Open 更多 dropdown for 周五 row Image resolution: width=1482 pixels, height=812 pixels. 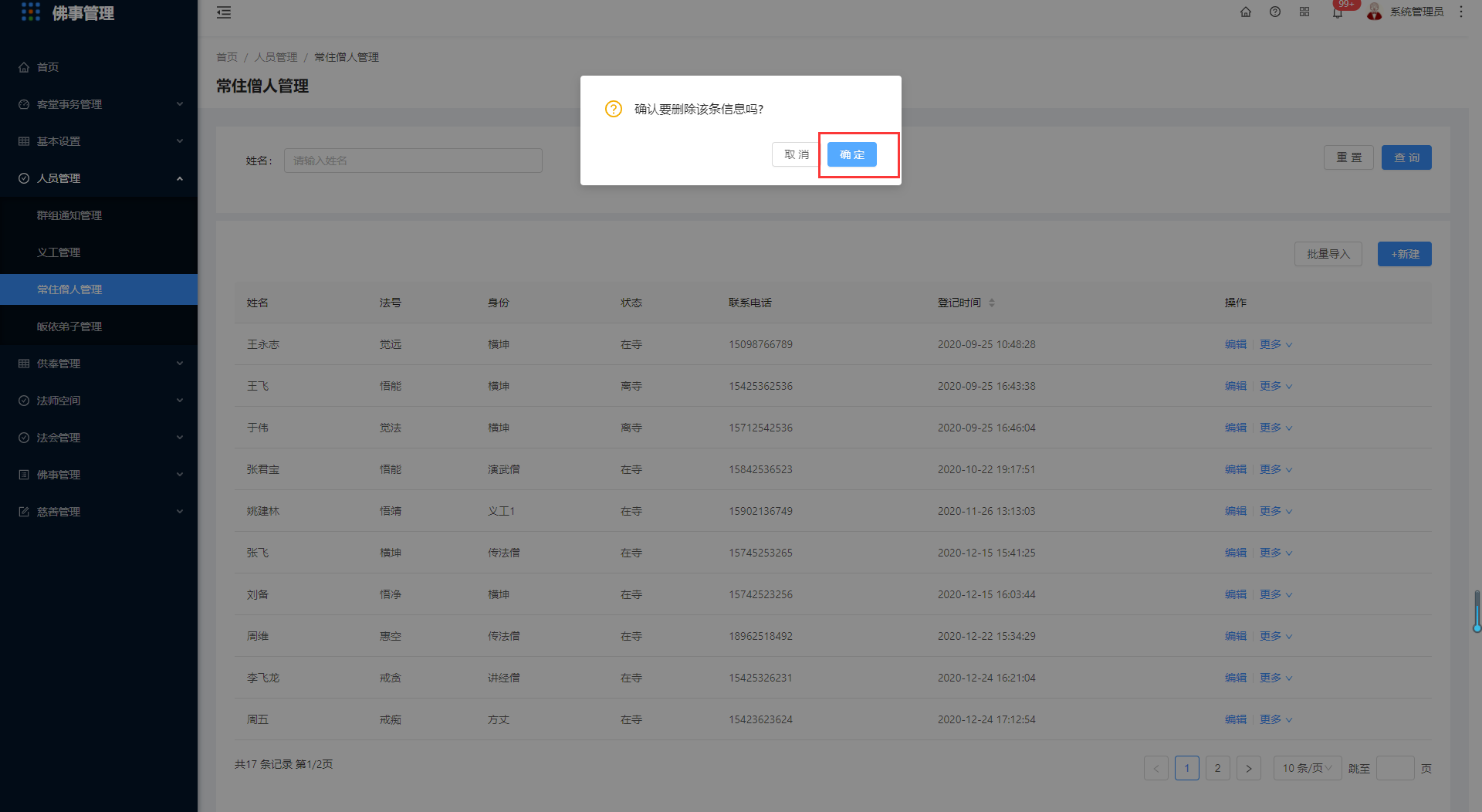pos(1276,719)
